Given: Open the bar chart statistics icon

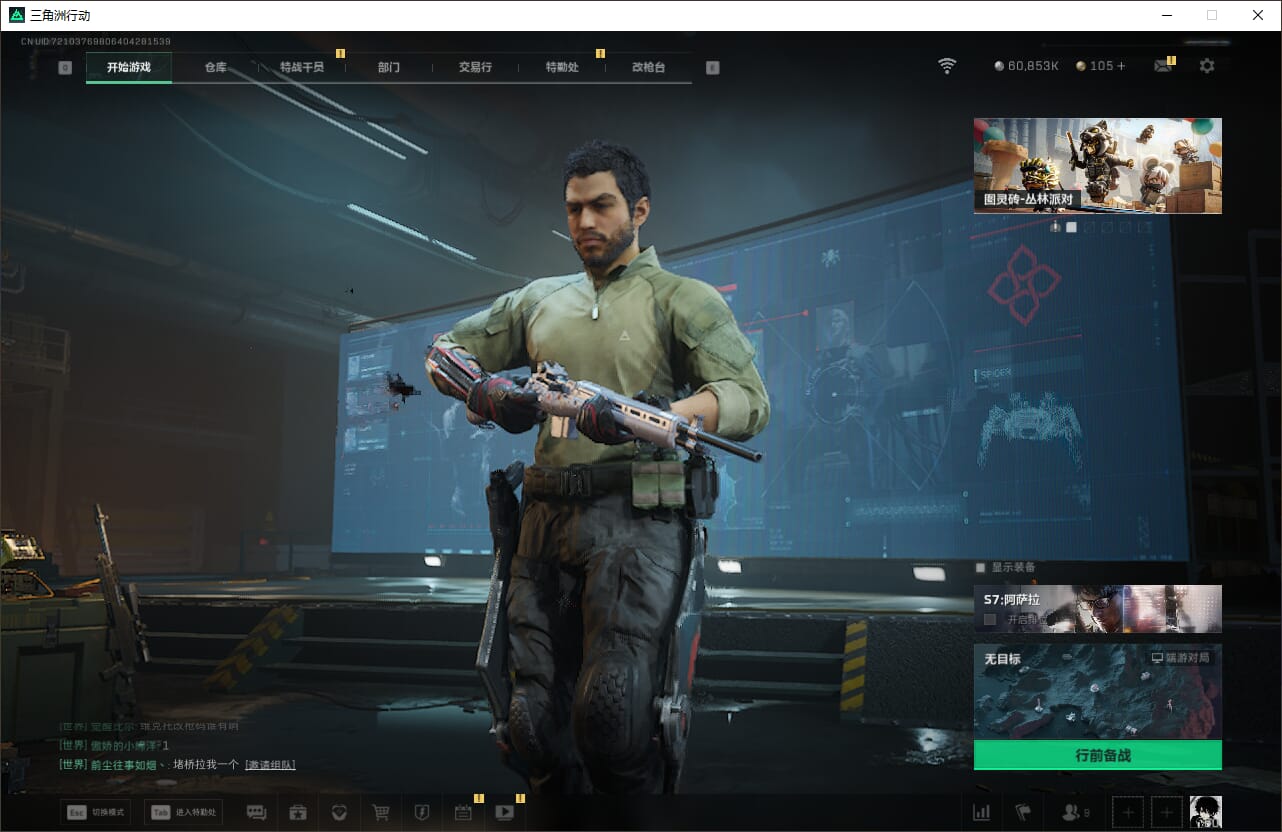Looking at the screenshot, I should coord(982,813).
